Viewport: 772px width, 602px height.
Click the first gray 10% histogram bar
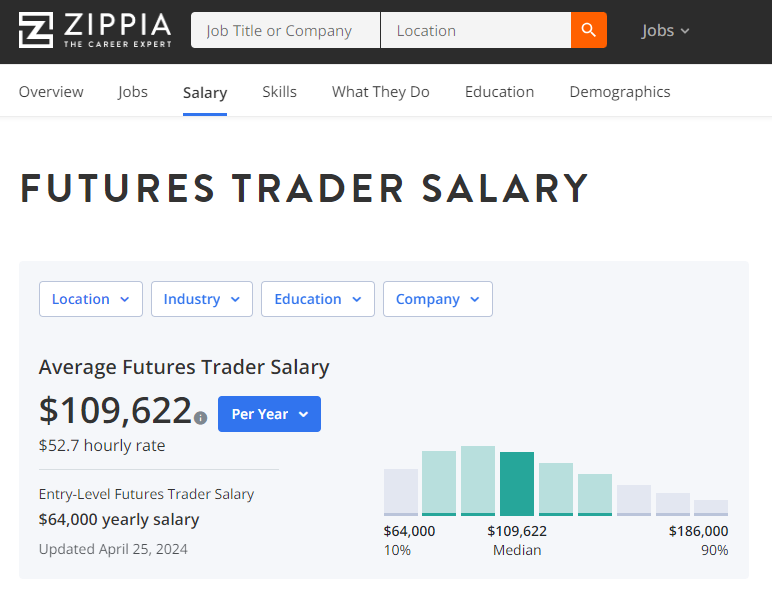(x=401, y=492)
